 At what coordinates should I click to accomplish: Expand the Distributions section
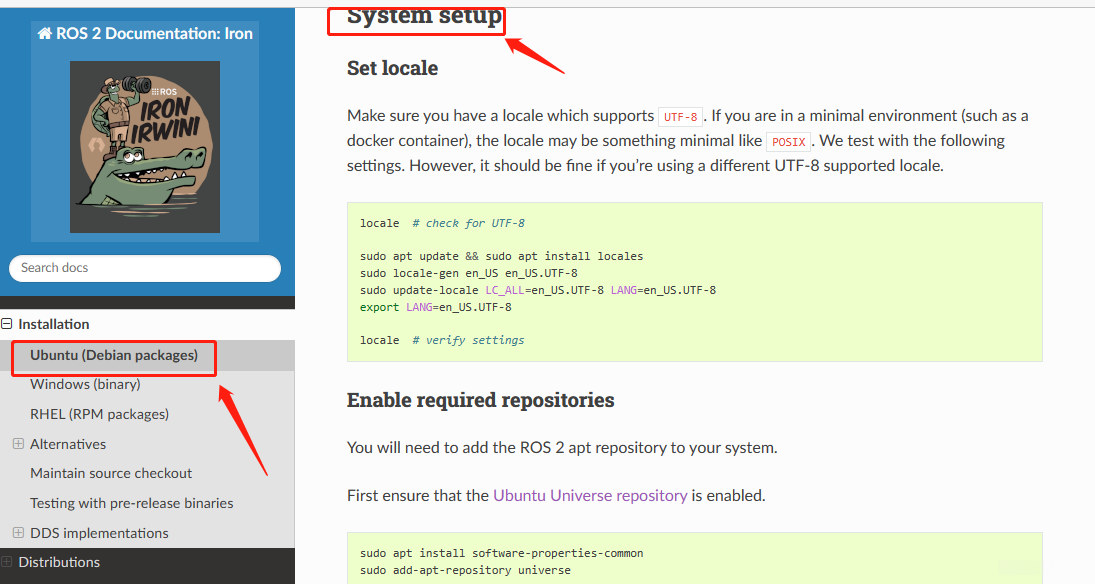7,562
